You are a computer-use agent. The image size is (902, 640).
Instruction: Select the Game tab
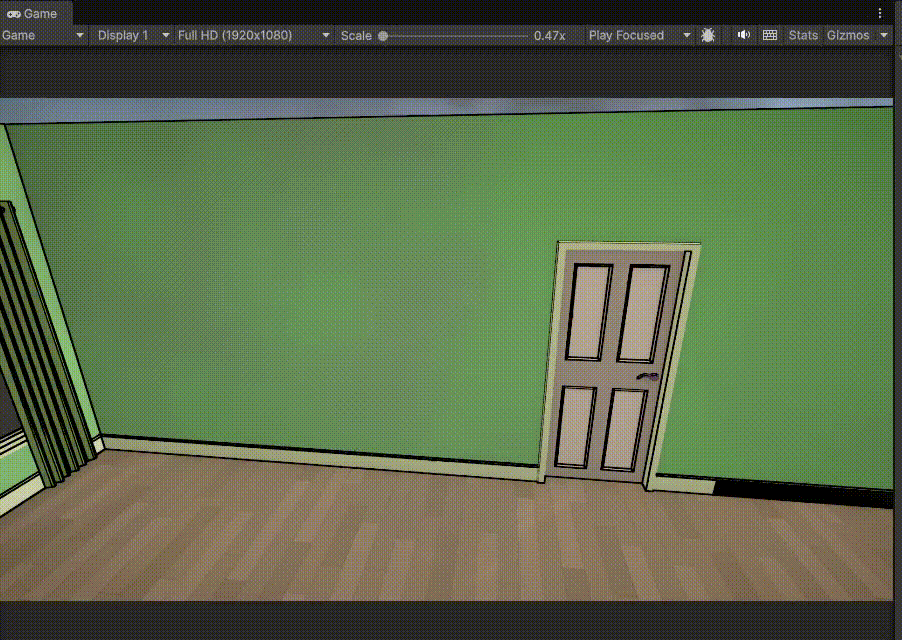(x=33, y=13)
